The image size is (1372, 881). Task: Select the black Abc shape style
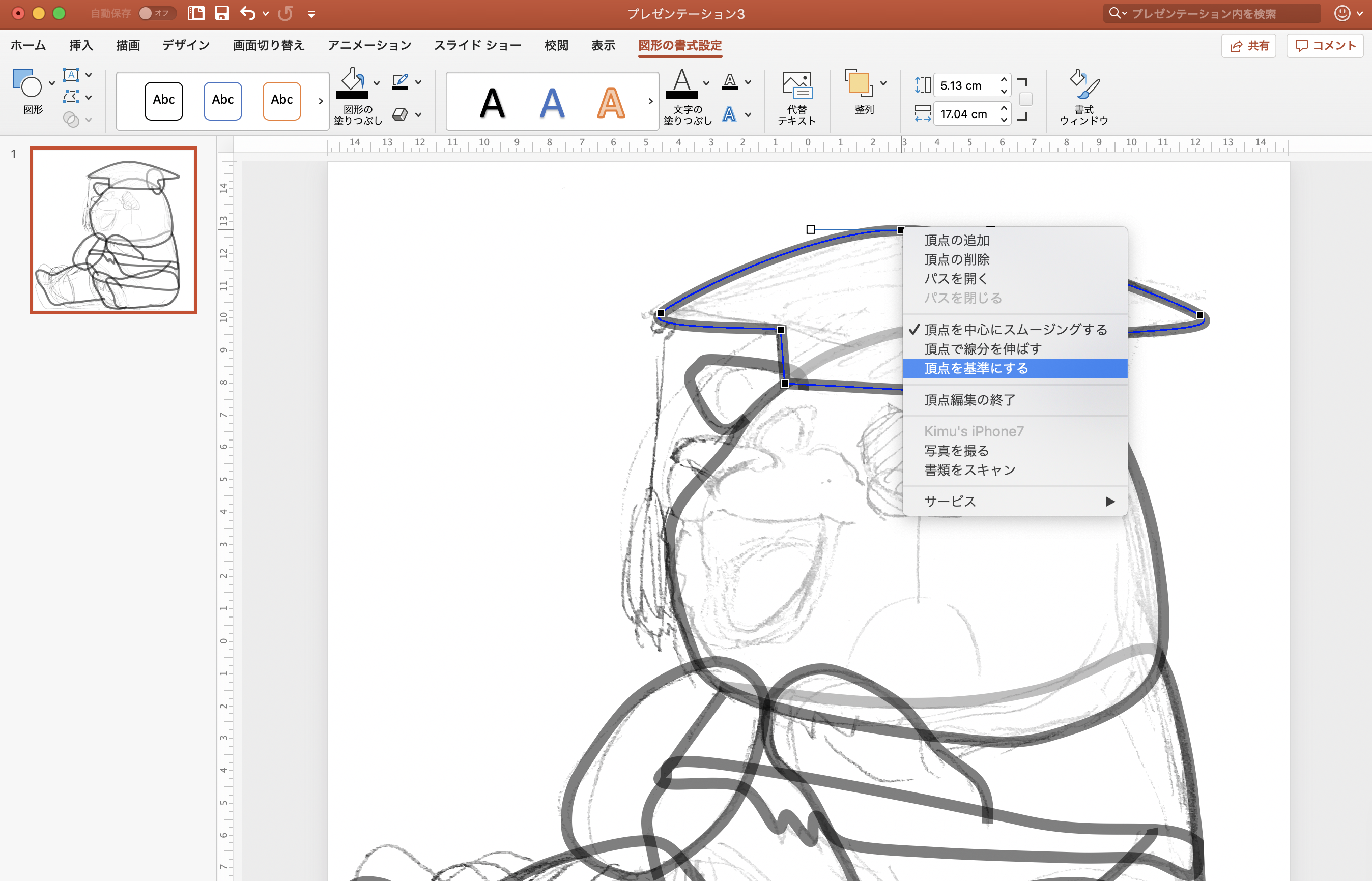coord(164,101)
